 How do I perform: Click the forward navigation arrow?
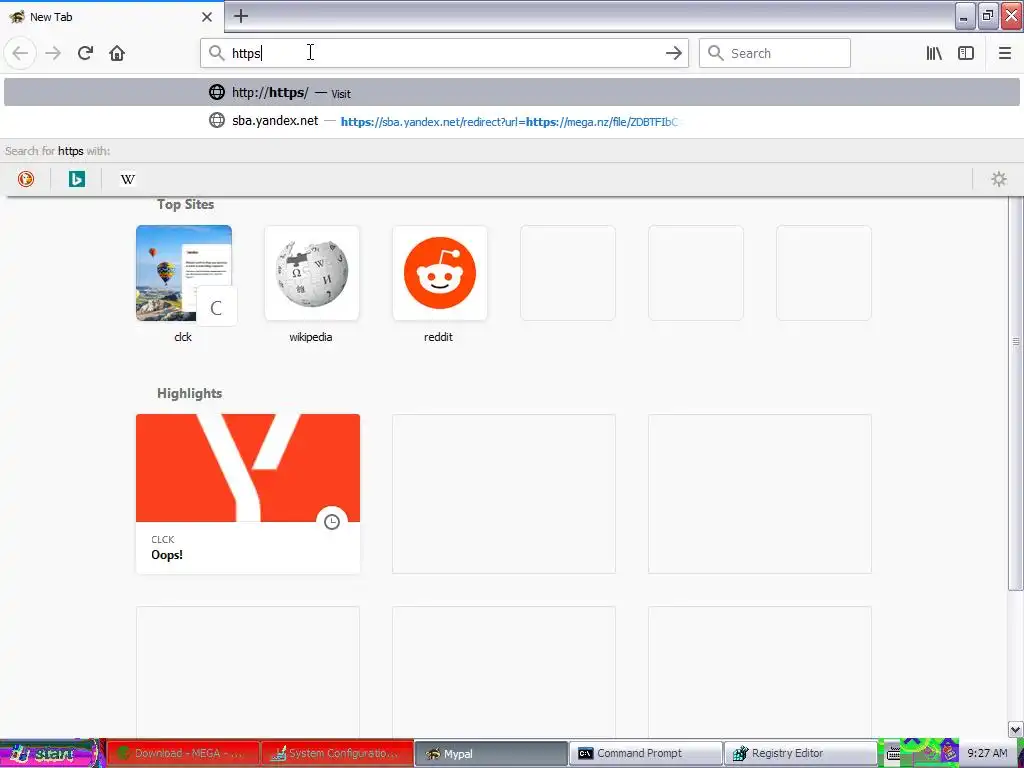53,53
